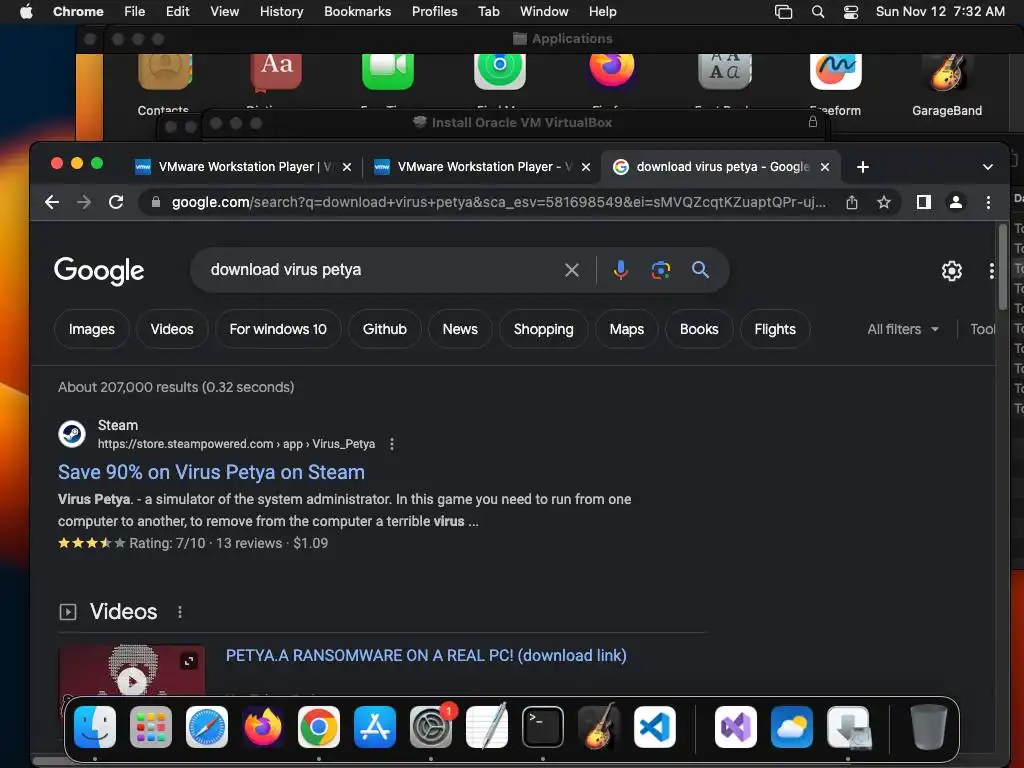The image size is (1024, 768).
Task: Open the Trash in the Dock
Action: point(928,727)
